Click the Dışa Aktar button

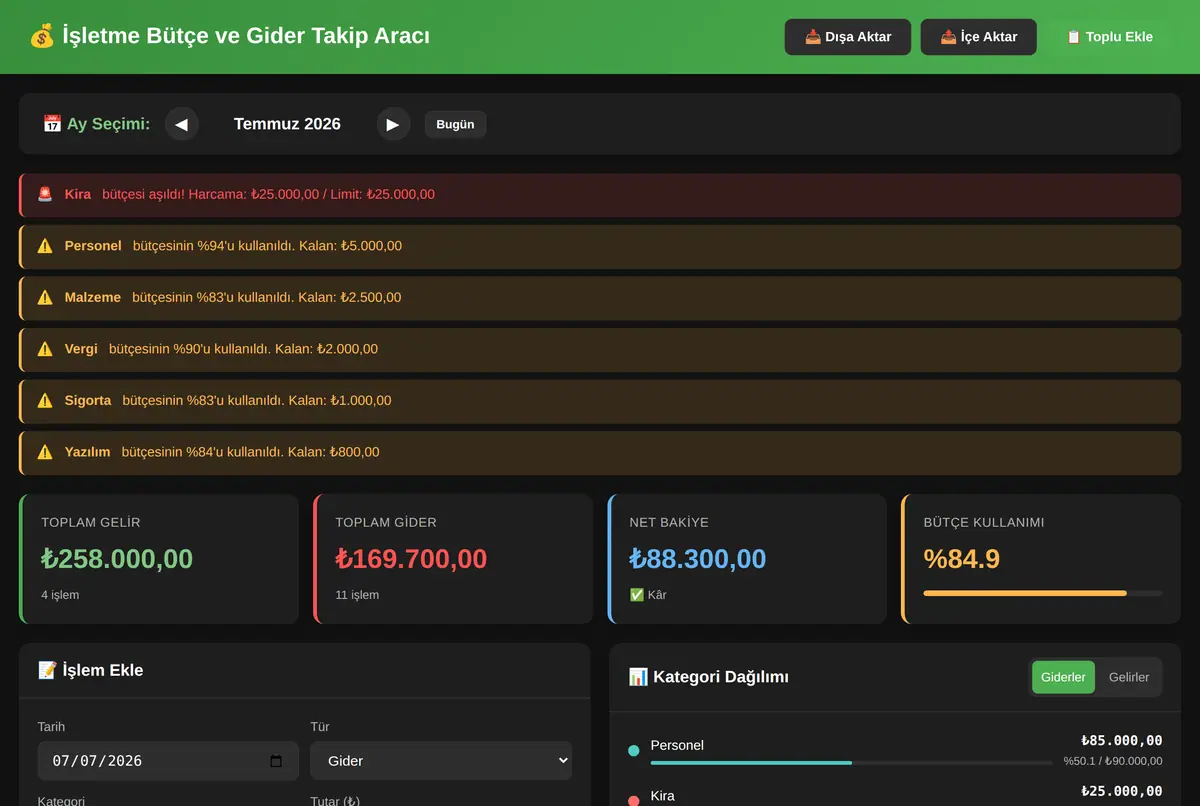click(848, 37)
